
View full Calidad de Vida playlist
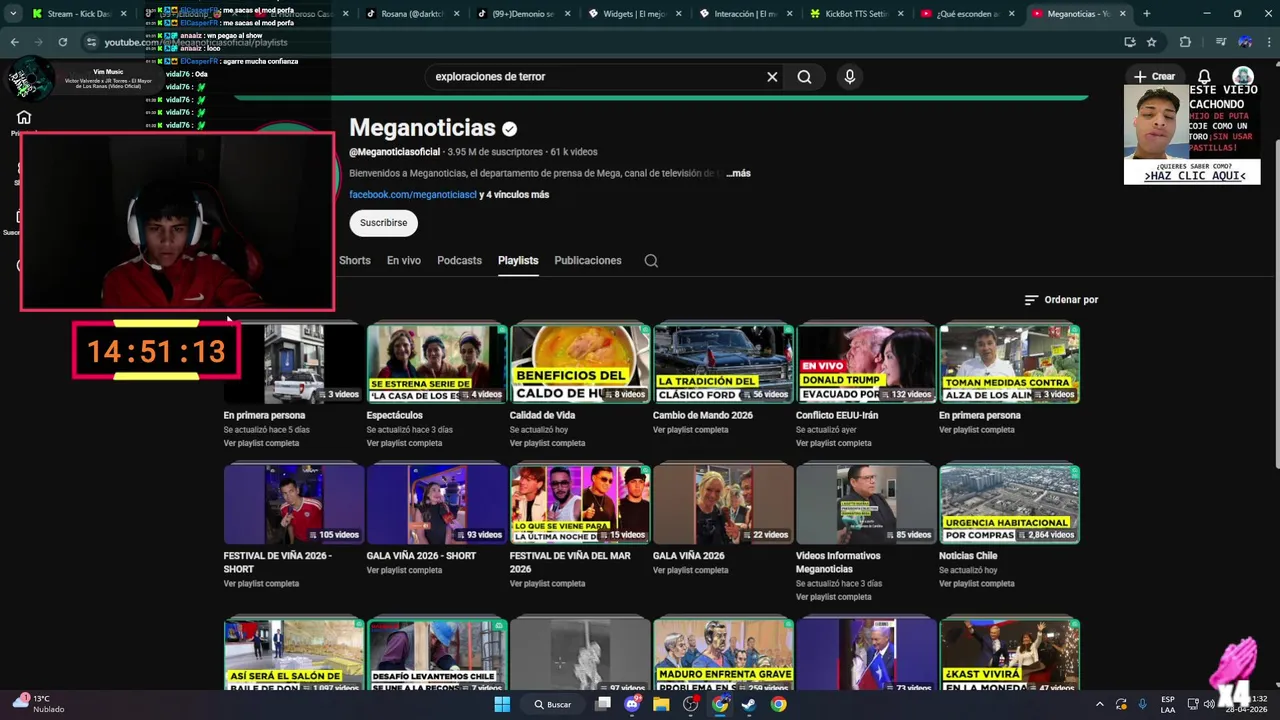(547, 443)
